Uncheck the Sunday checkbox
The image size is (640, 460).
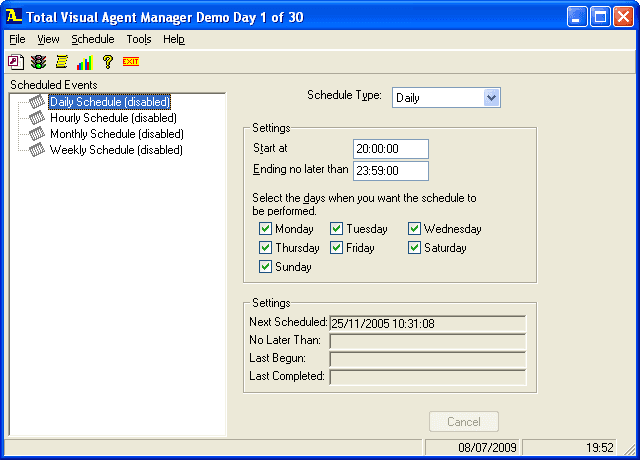click(x=265, y=267)
